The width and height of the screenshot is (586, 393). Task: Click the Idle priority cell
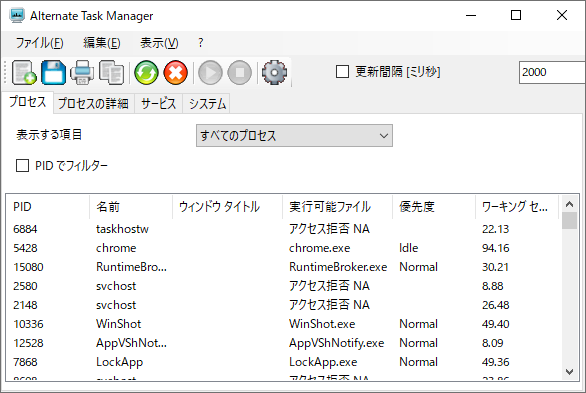(408, 248)
